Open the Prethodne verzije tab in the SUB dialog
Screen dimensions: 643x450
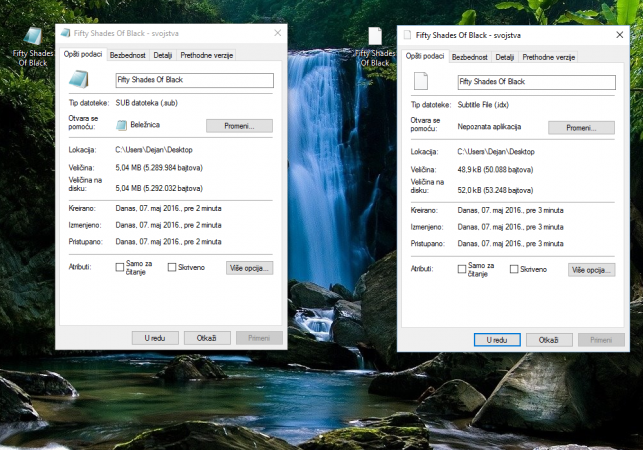click(207, 55)
